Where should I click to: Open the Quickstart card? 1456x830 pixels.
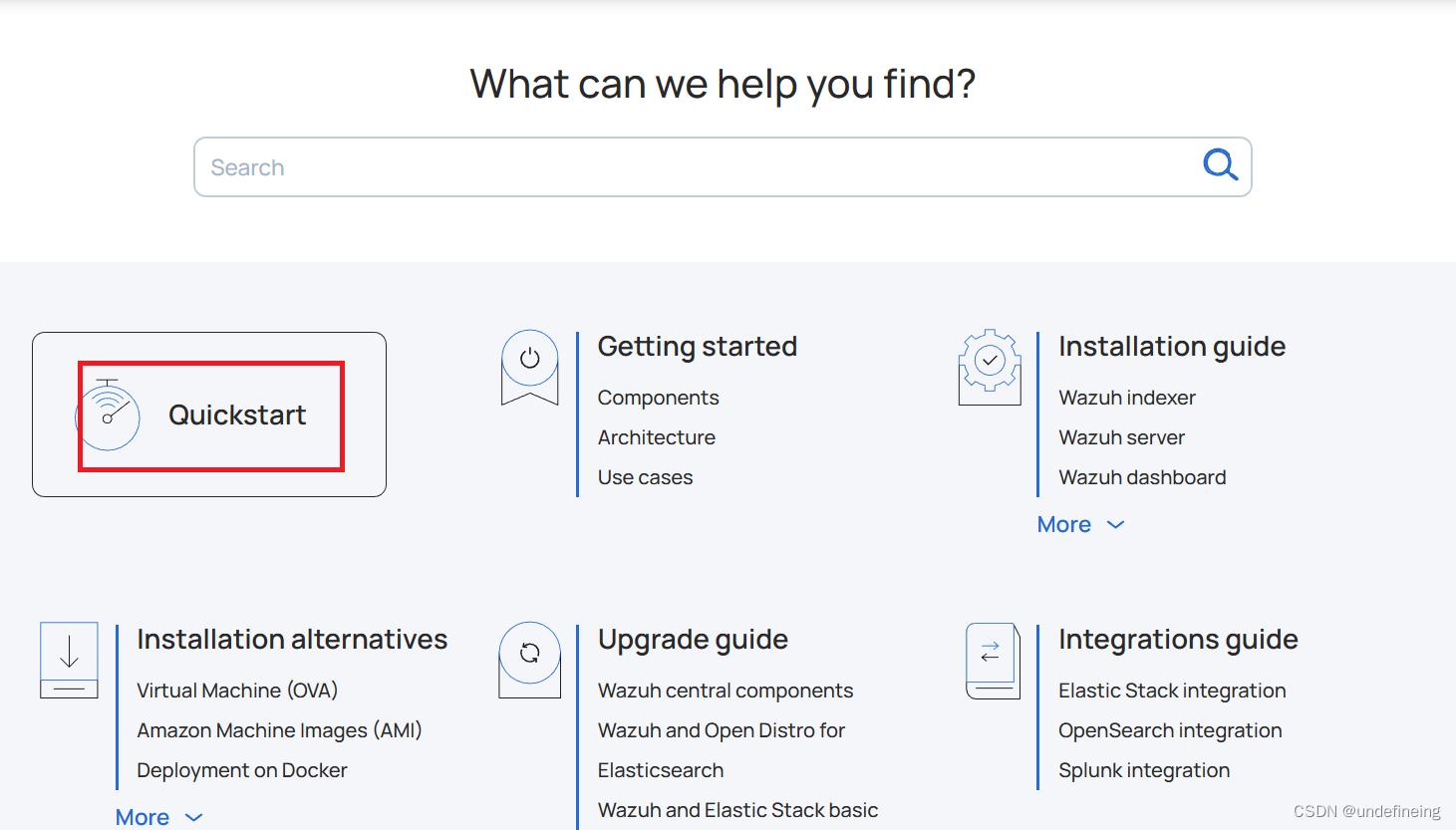click(x=209, y=415)
